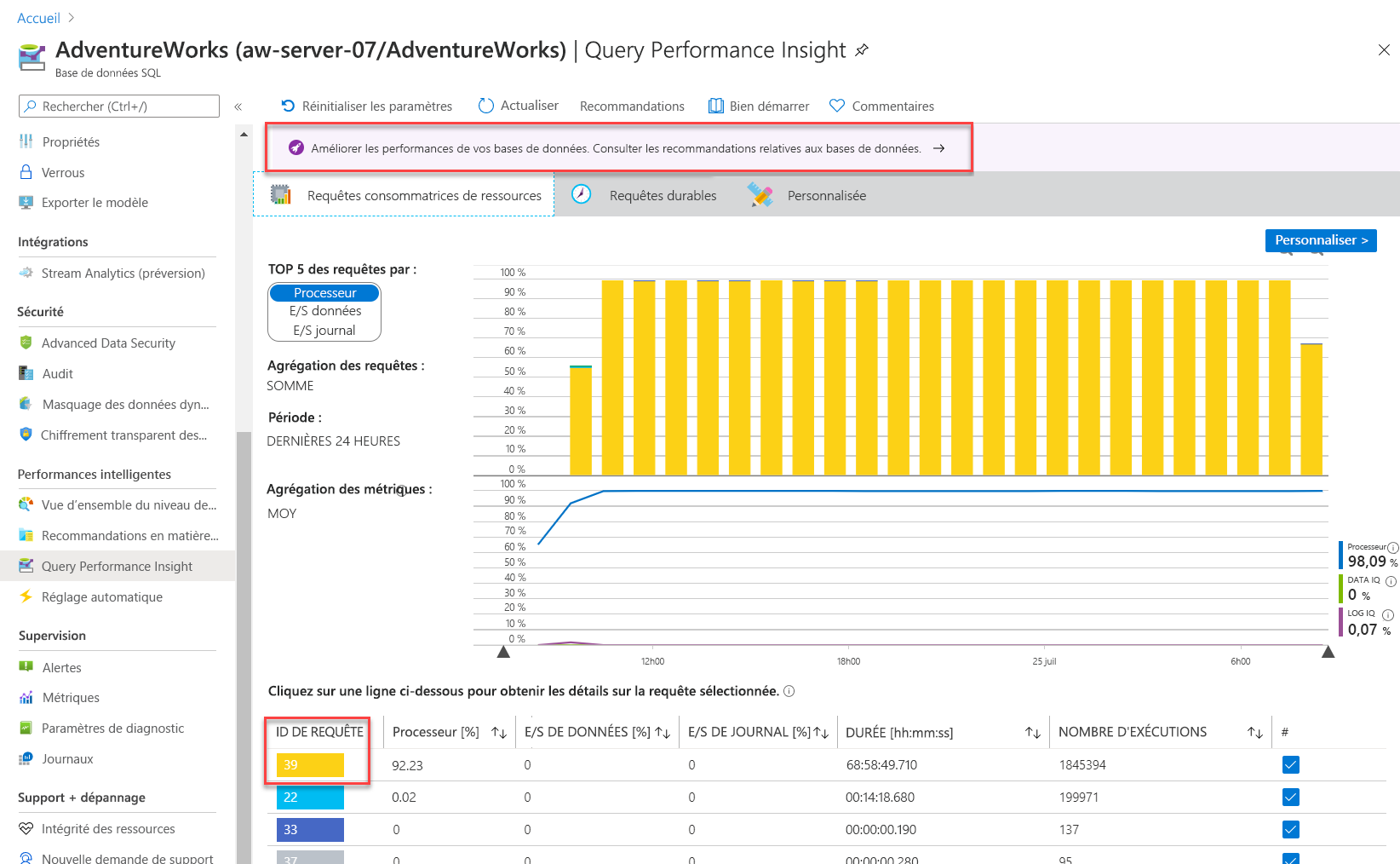Open the database recommendations banner arrow

click(938, 148)
